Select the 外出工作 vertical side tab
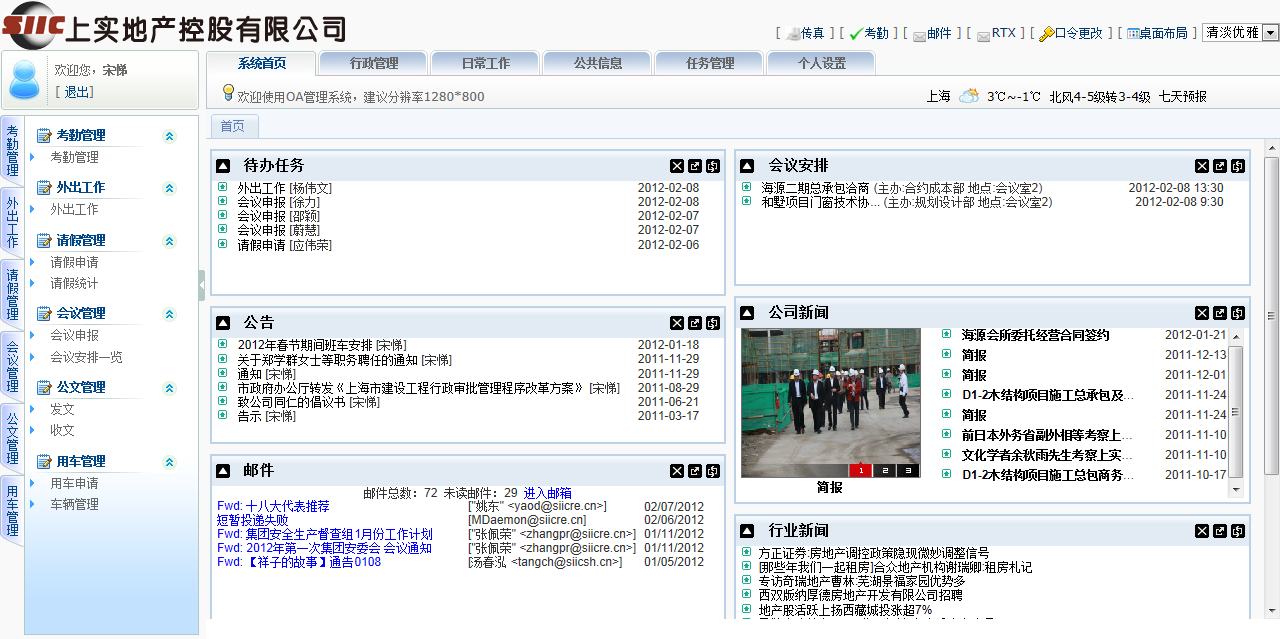 click(12, 222)
